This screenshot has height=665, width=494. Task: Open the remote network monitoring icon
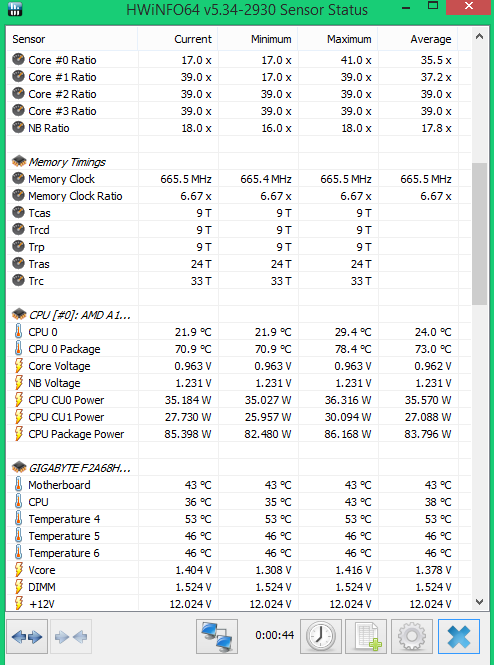217,637
